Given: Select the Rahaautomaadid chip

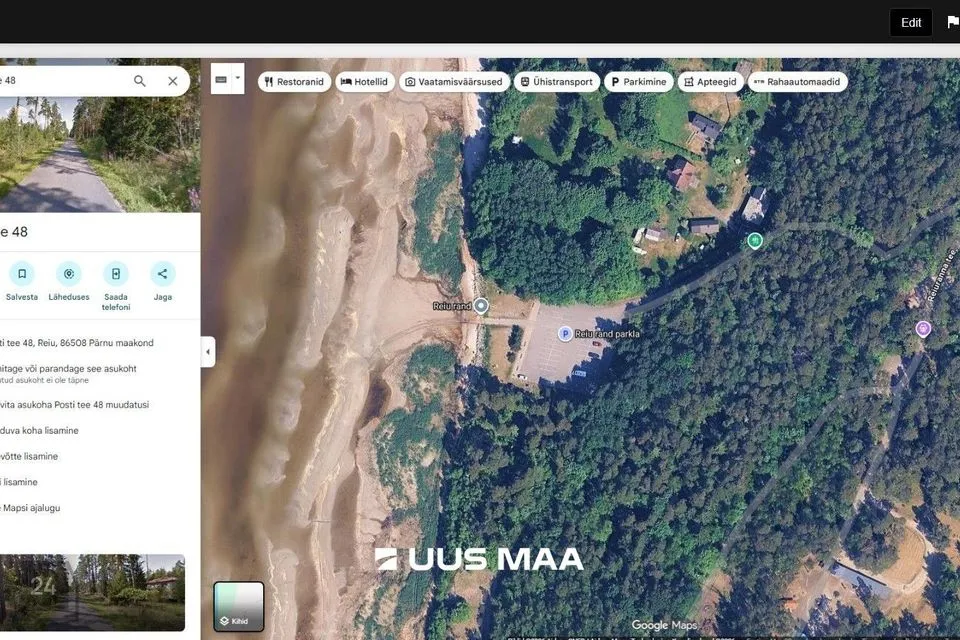Looking at the screenshot, I should 798,81.
